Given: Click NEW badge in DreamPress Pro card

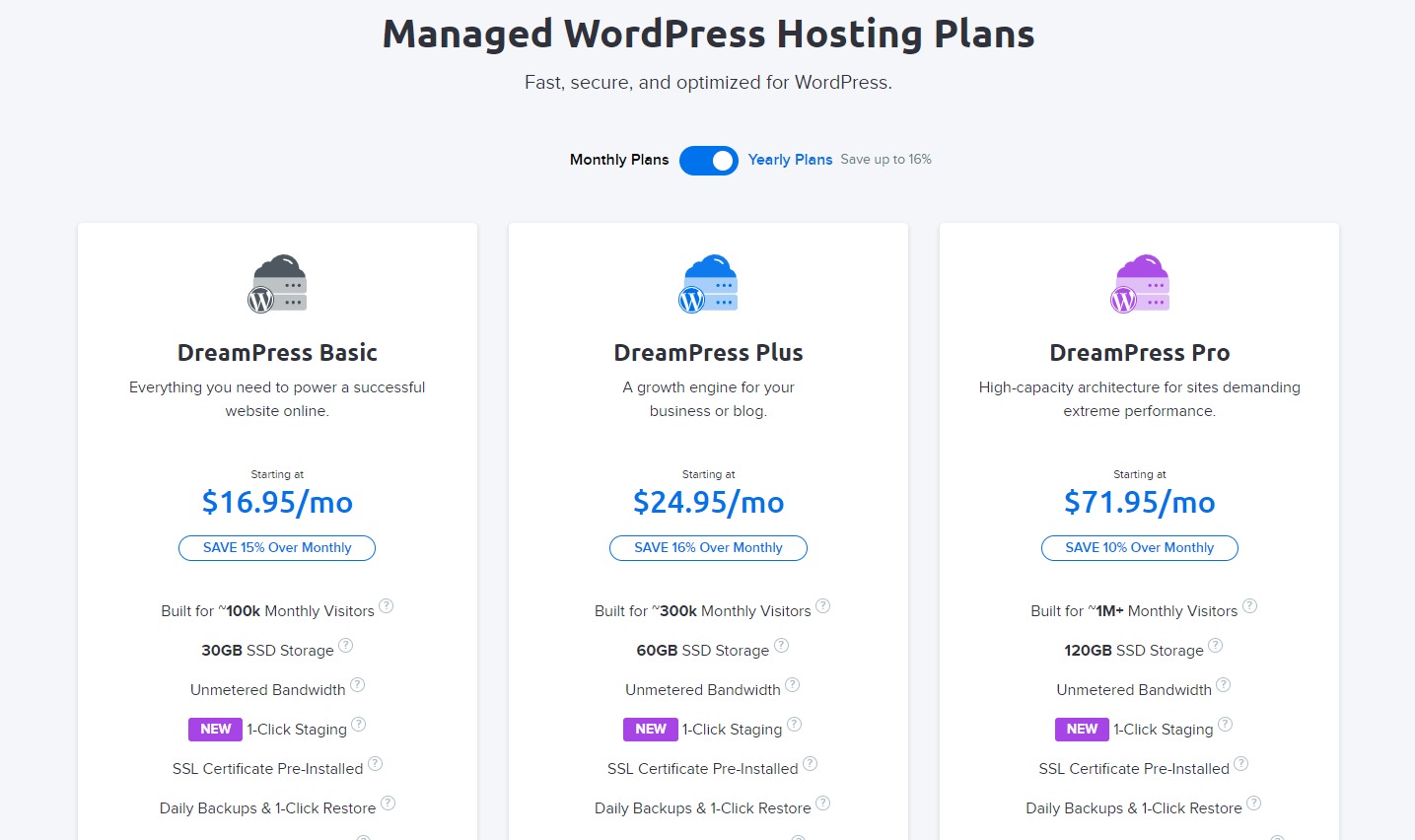Looking at the screenshot, I should pyautogui.click(x=1082, y=730).
